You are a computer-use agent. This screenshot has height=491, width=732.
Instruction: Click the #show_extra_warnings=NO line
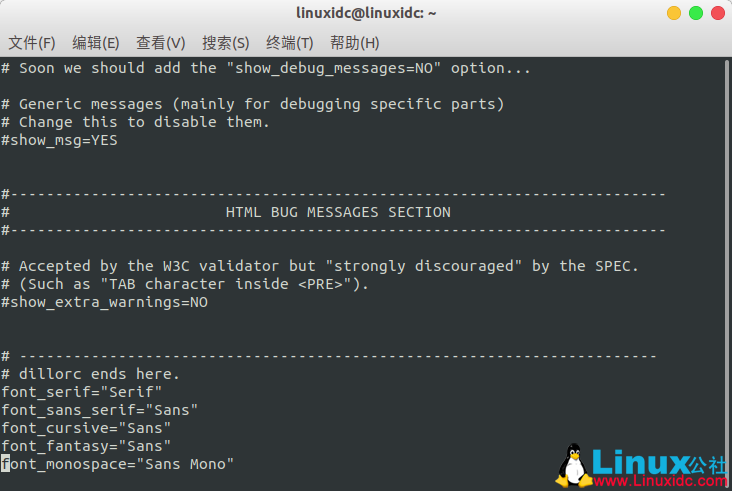[105, 302]
